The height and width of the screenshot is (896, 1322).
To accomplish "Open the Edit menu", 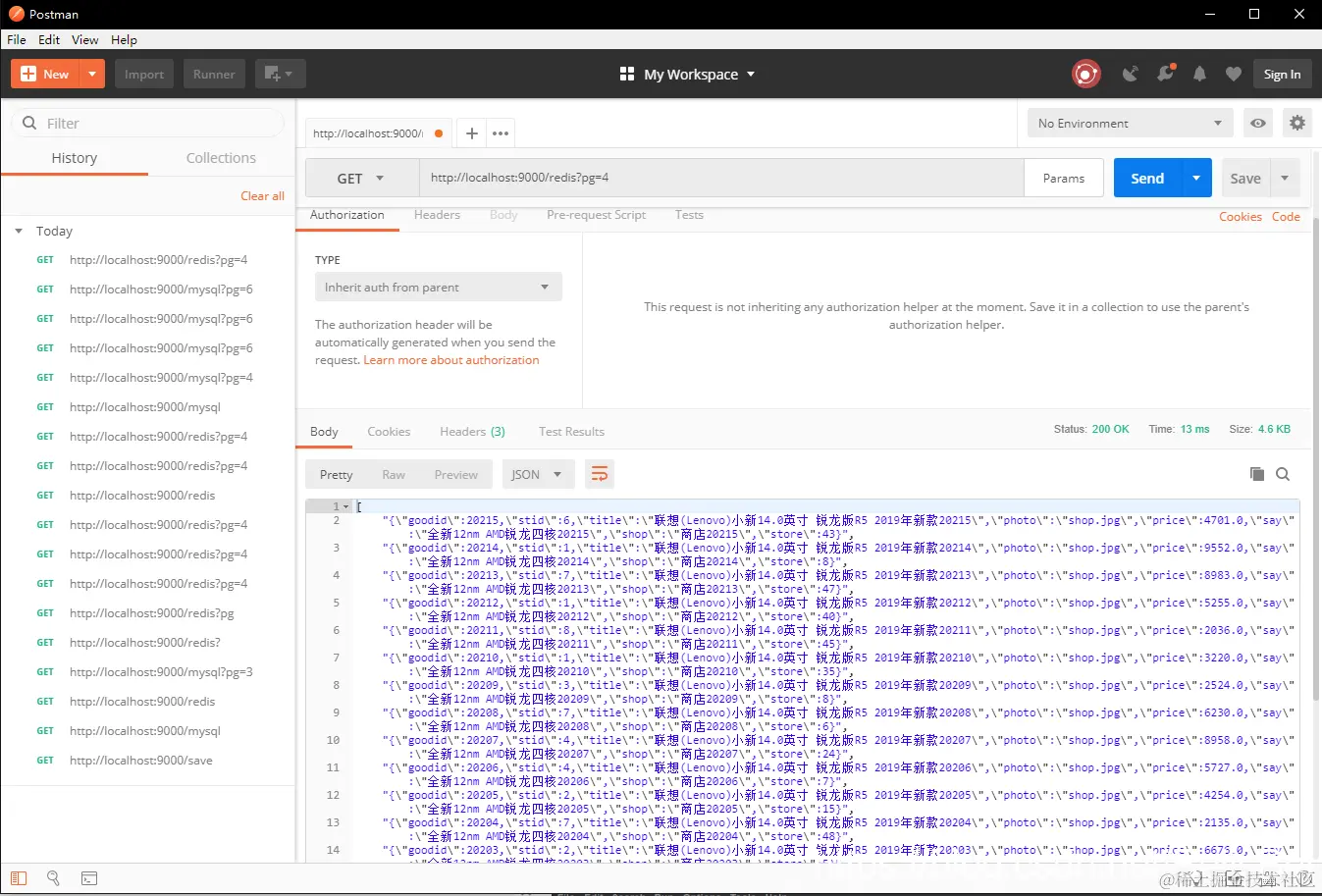I will [49, 40].
